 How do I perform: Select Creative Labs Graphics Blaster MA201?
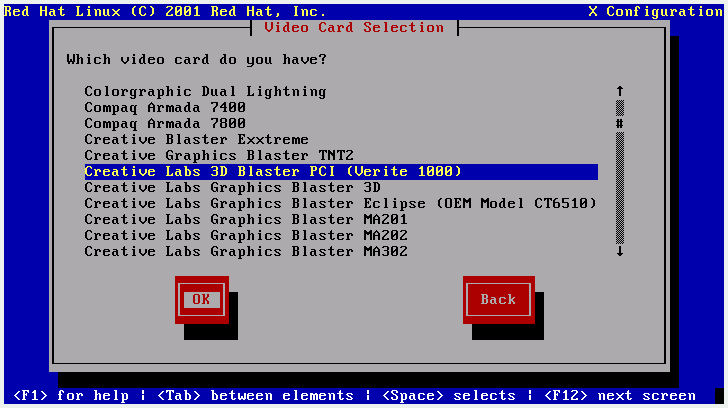click(x=246, y=220)
